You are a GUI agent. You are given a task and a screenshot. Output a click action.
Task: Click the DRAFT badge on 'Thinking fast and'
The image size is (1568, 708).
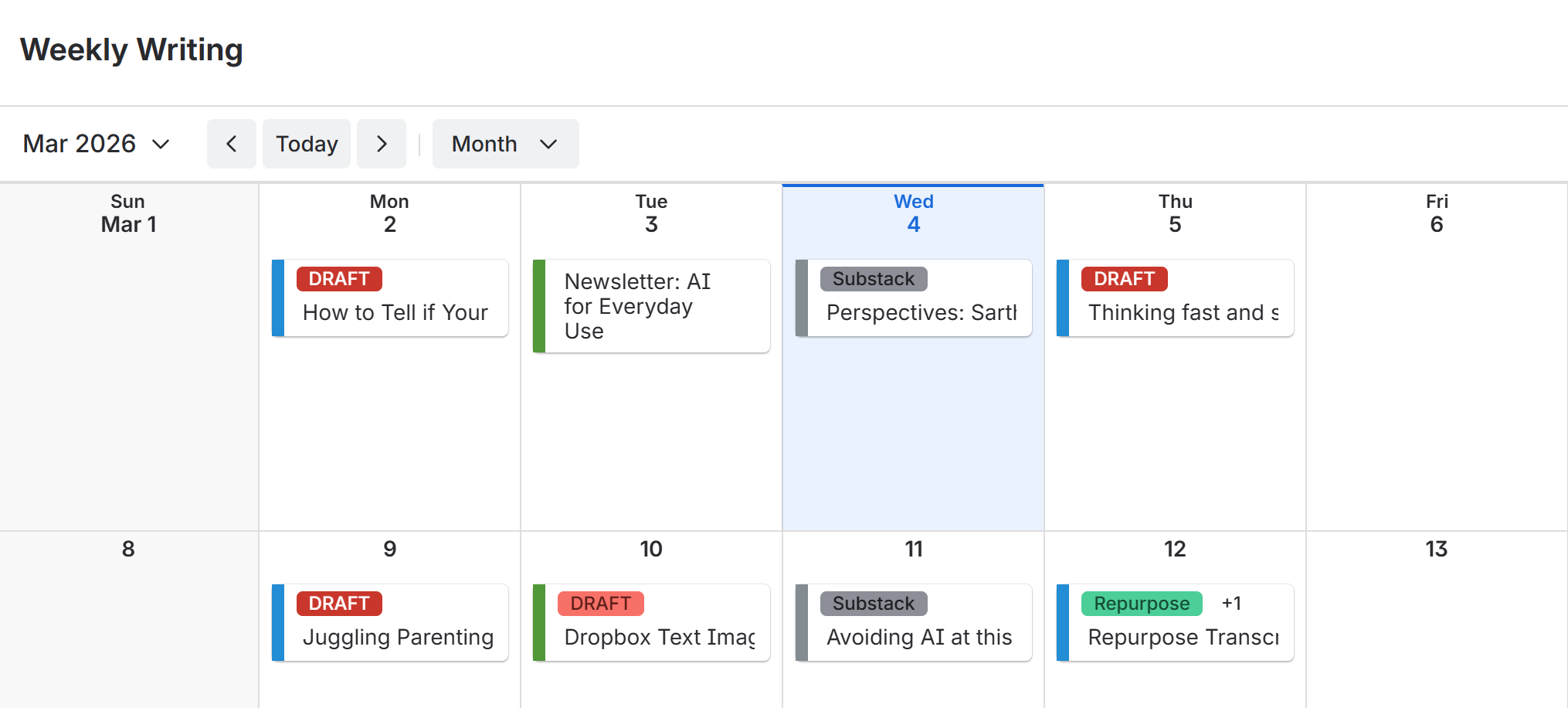[x=1124, y=279]
